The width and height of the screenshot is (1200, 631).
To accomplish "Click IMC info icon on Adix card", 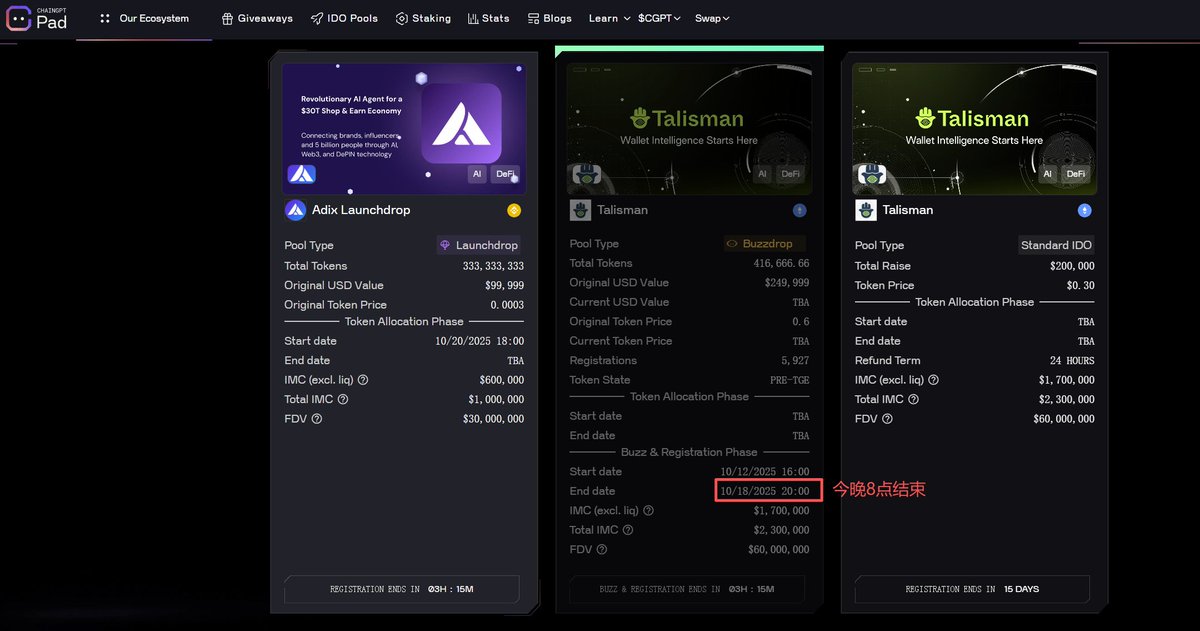I will (363, 380).
